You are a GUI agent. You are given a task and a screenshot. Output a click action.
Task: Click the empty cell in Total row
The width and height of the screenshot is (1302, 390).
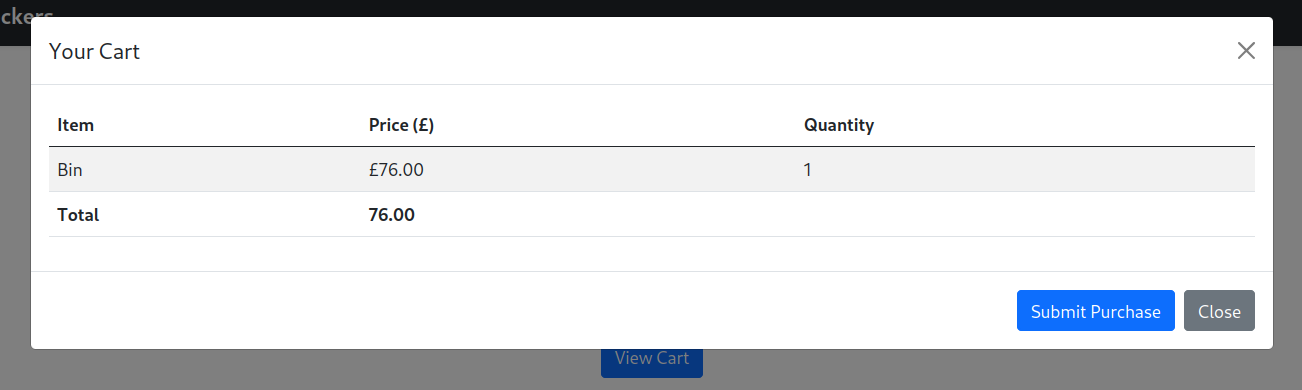point(1025,214)
